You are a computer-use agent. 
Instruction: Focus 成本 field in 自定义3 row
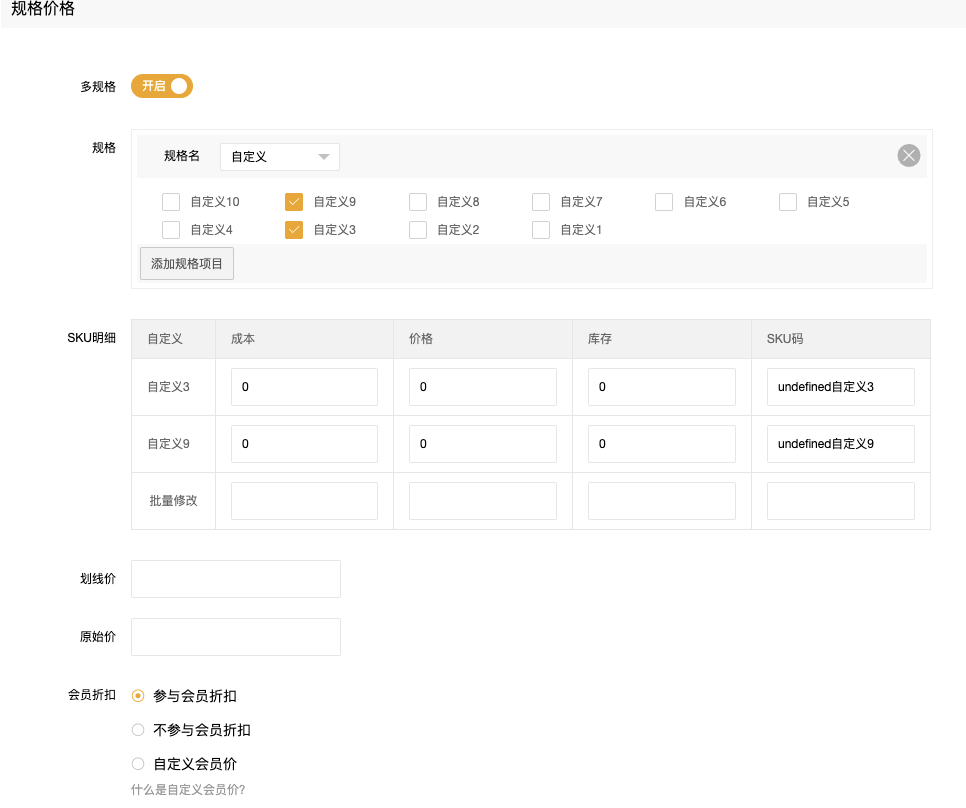pos(304,387)
